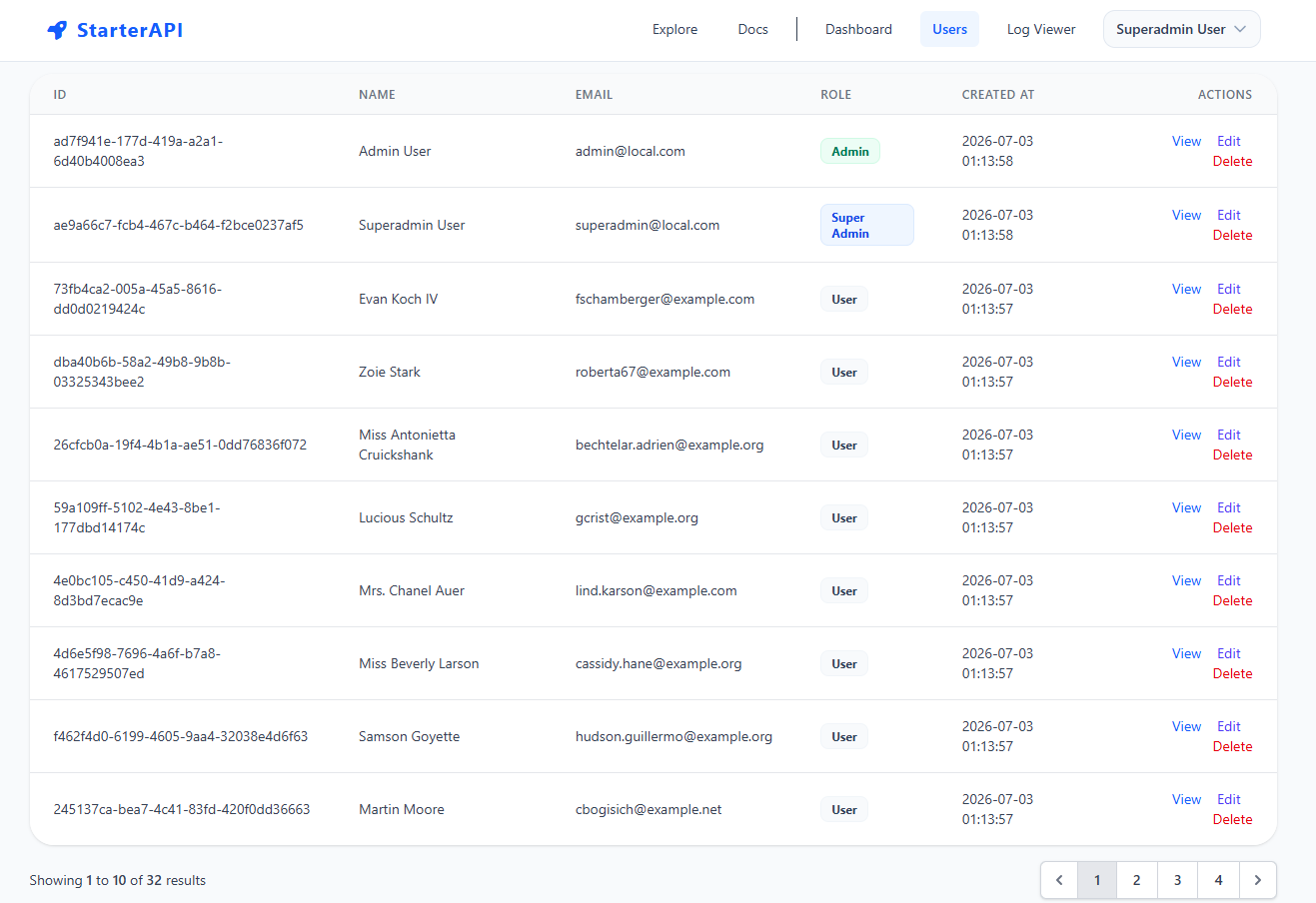This screenshot has width=1316, height=903.
Task: Click email lind.karson@example.com
Action: click(x=657, y=590)
